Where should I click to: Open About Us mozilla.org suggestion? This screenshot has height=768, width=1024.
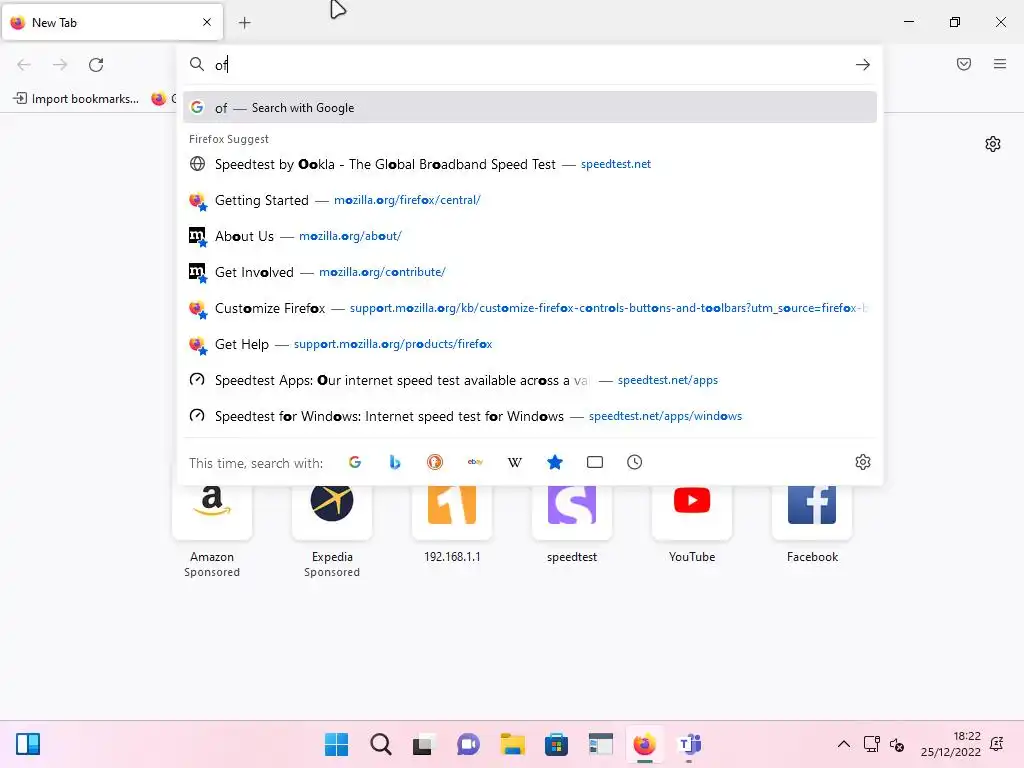[530, 236]
